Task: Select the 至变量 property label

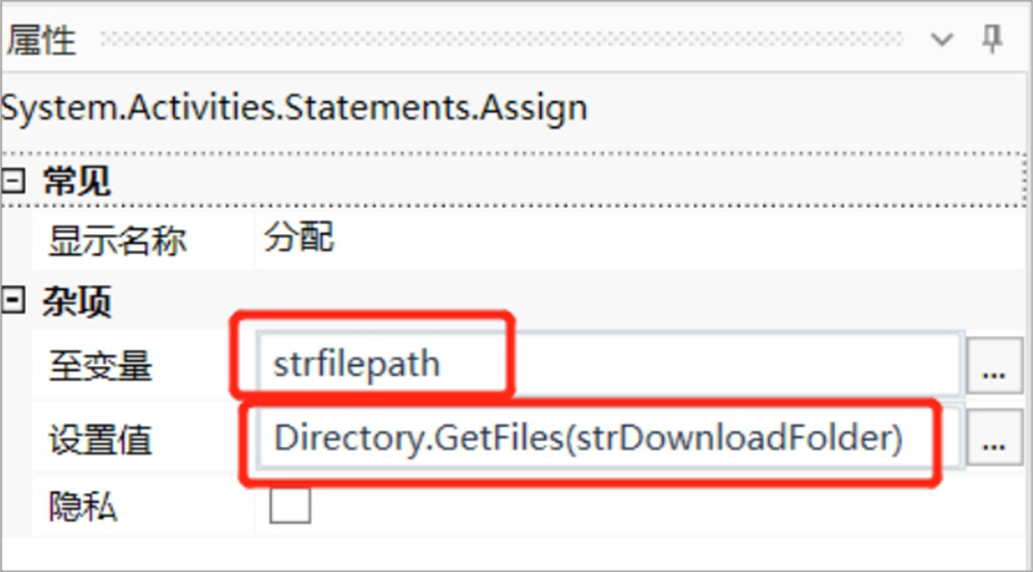Action: [100, 365]
